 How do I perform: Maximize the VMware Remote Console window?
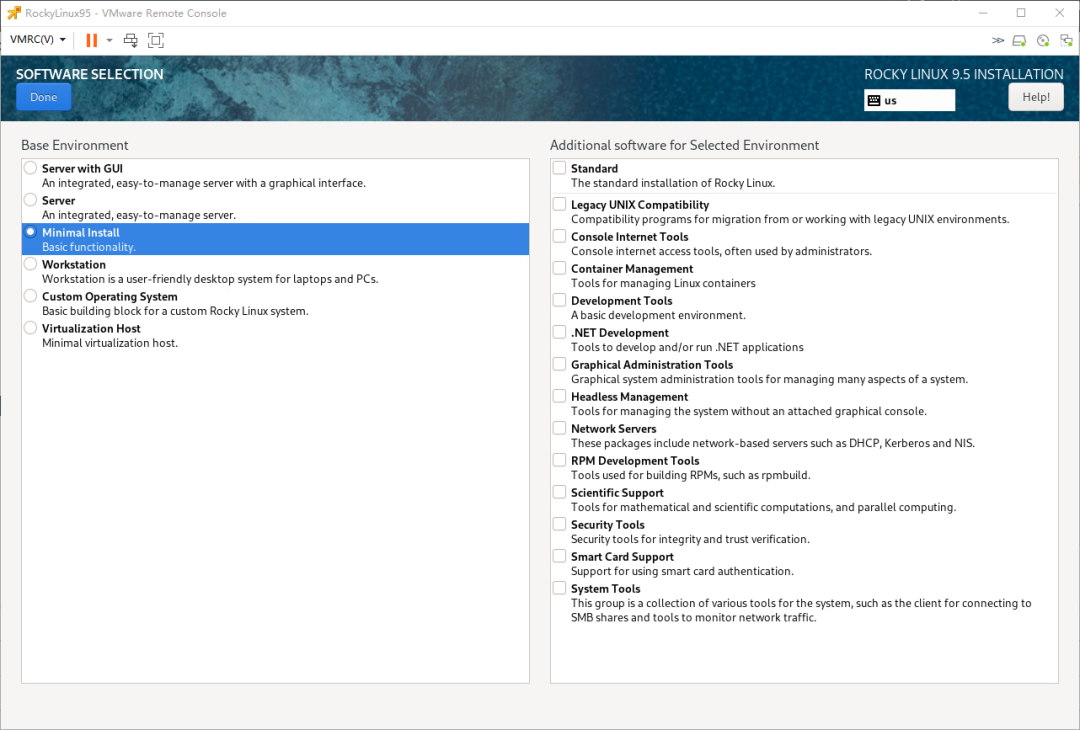(1021, 13)
